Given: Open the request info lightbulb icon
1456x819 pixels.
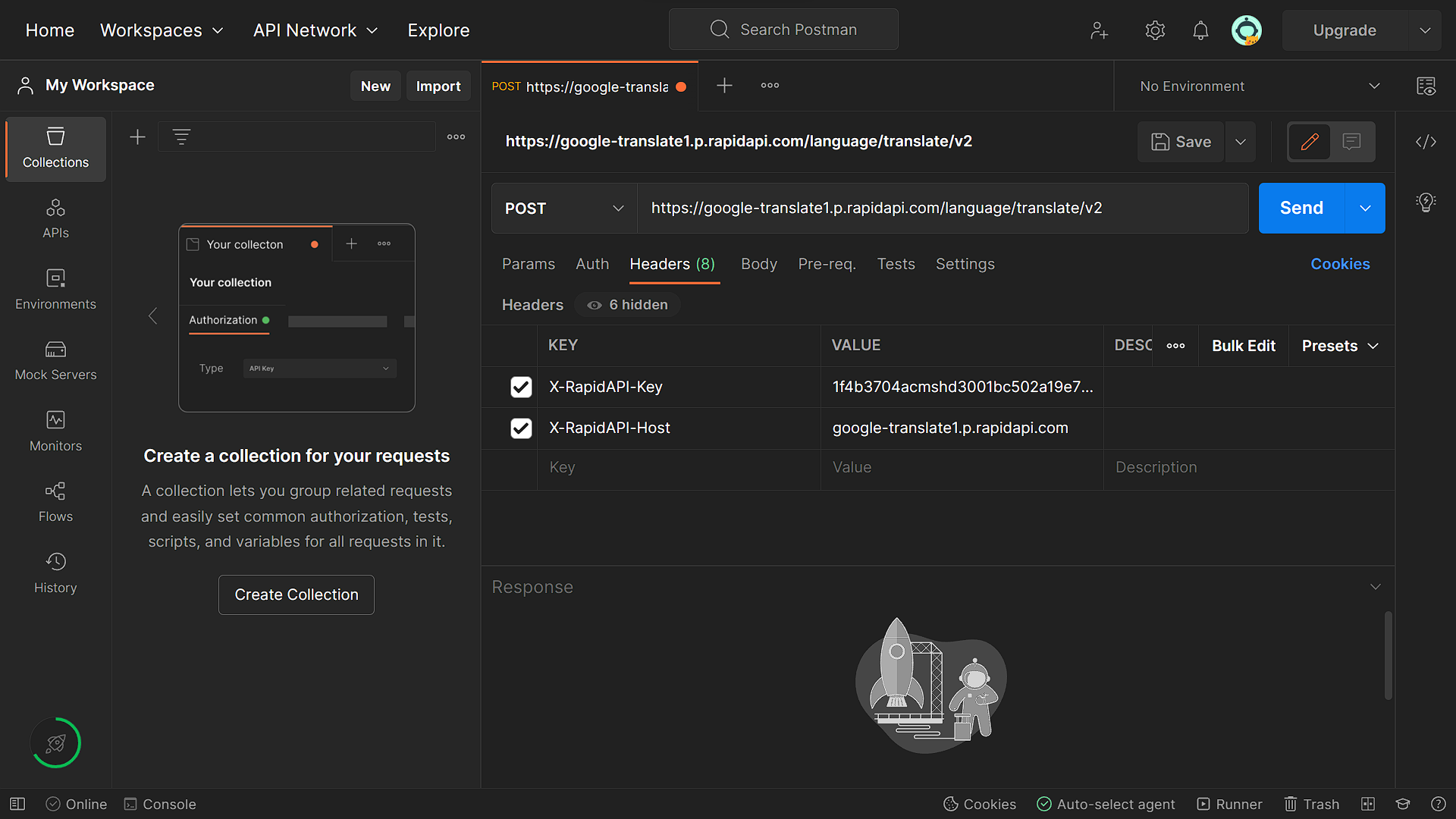Looking at the screenshot, I should pos(1426,202).
